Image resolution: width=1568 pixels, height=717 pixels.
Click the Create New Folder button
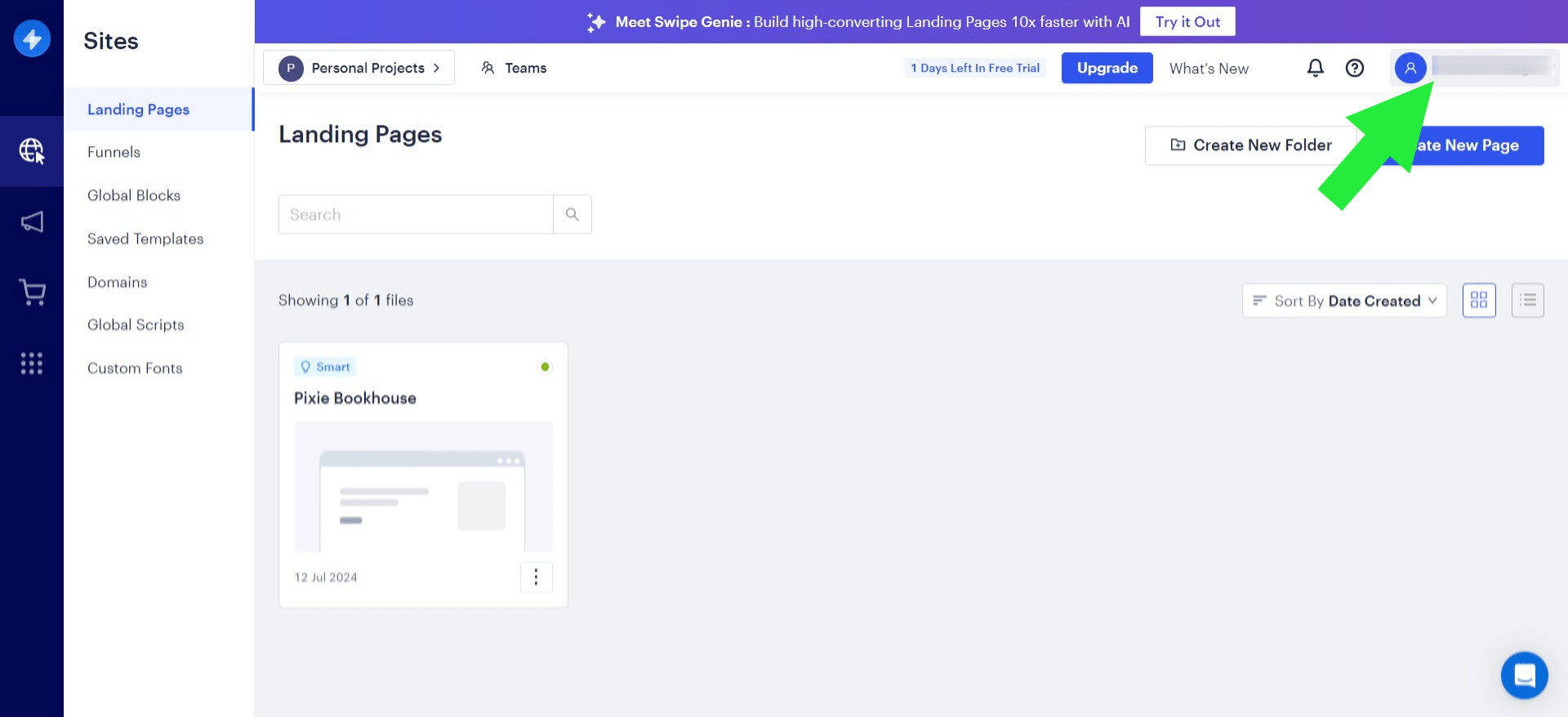click(x=1250, y=145)
